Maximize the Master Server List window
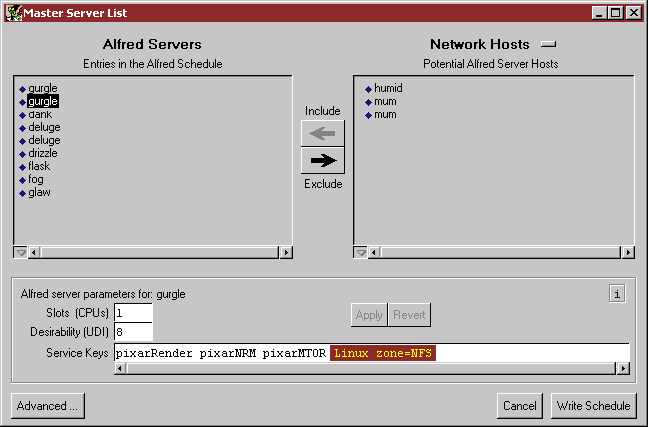 (x=615, y=13)
